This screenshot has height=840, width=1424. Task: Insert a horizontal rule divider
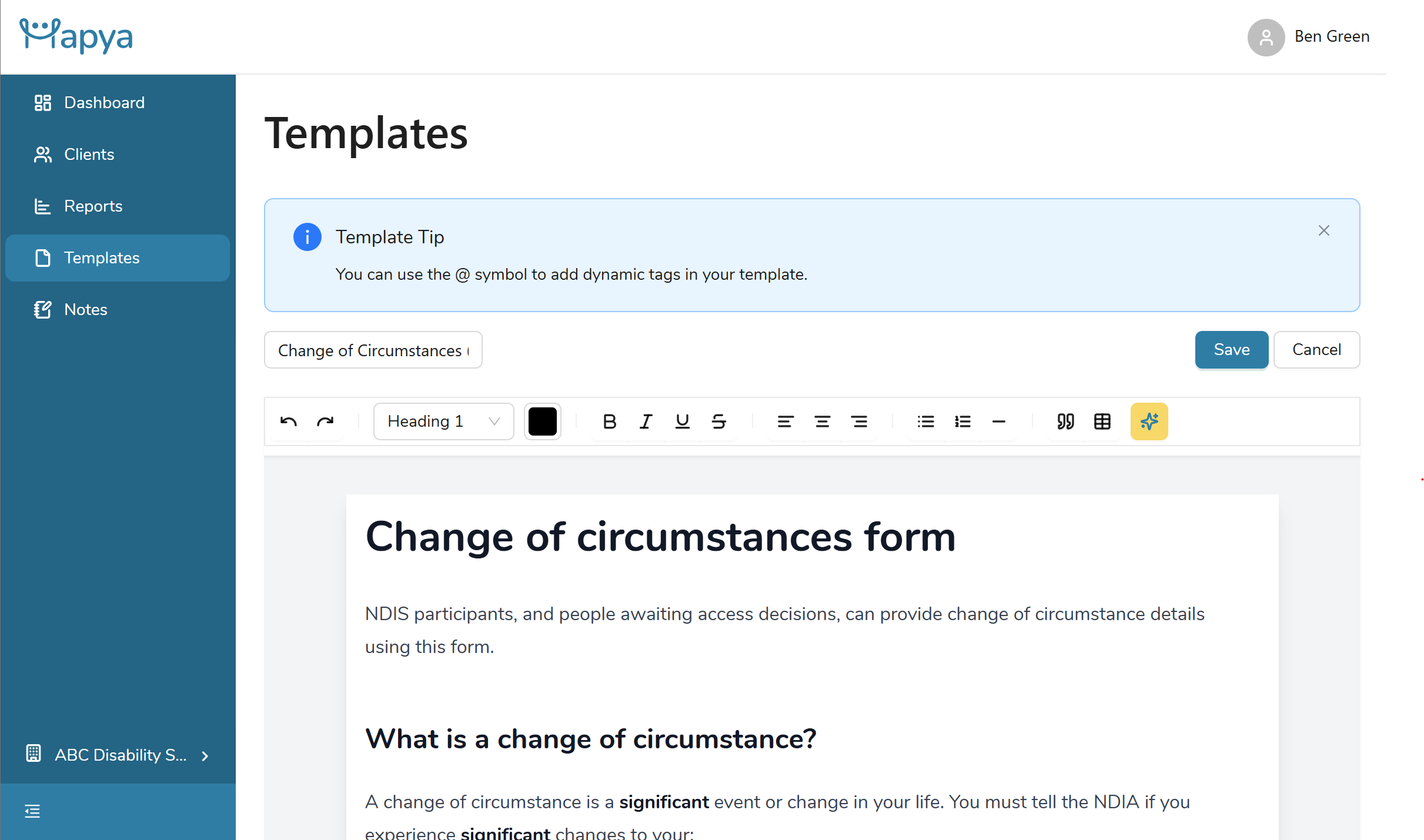[x=999, y=421]
